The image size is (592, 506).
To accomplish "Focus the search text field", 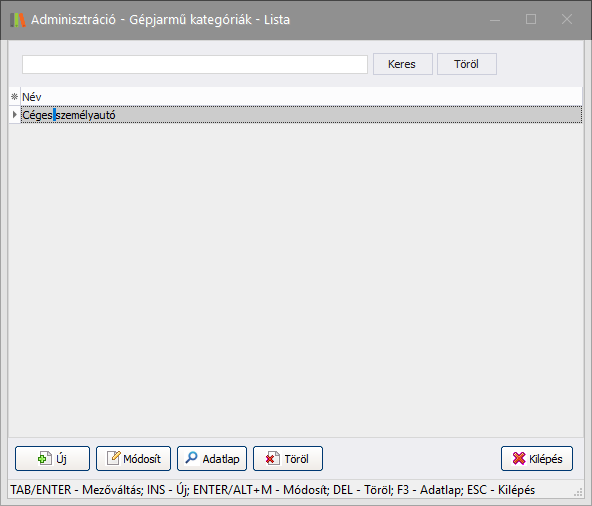I will (x=195, y=65).
